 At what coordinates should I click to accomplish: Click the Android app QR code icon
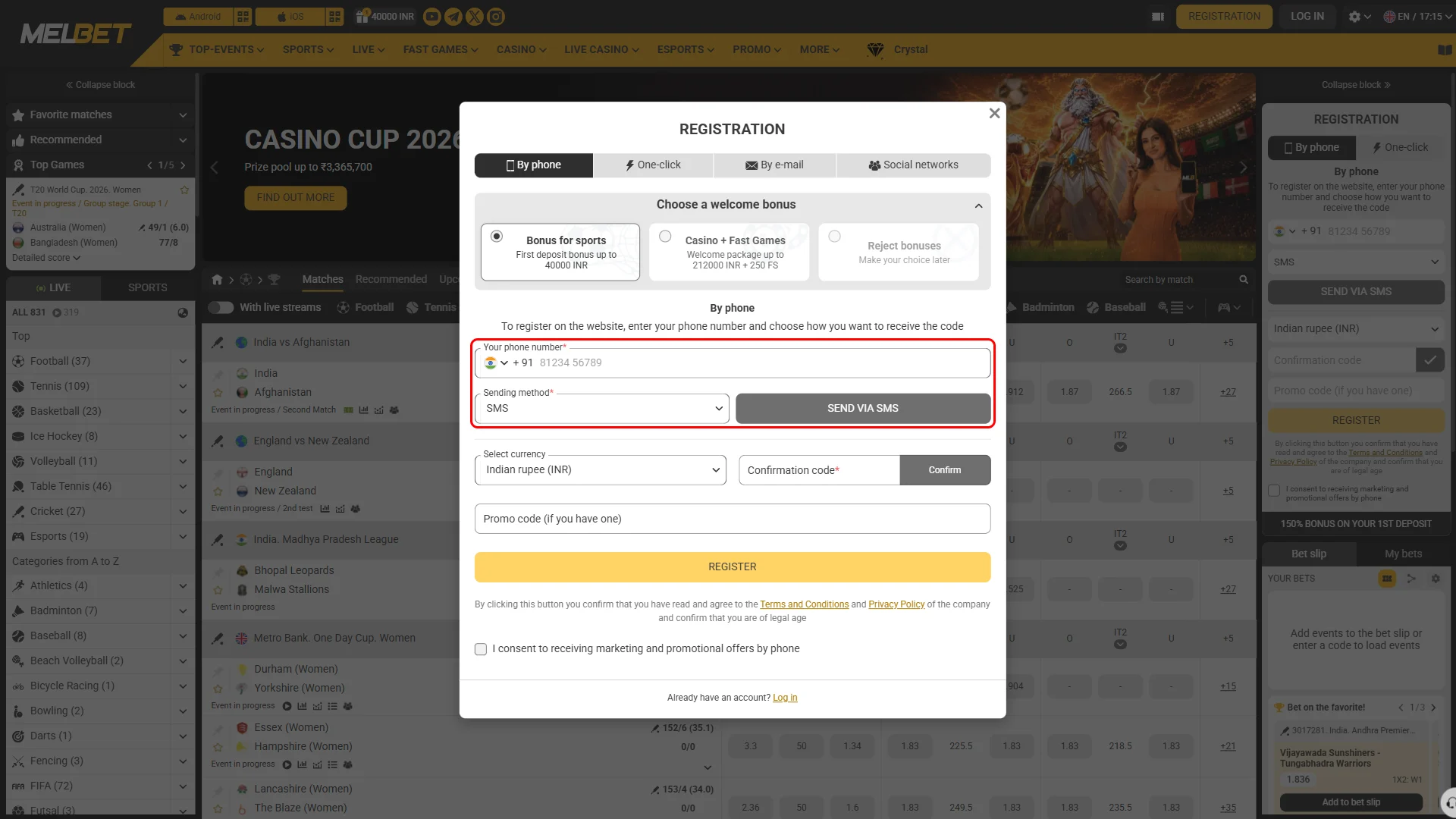pyautogui.click(x=243, y=16)
